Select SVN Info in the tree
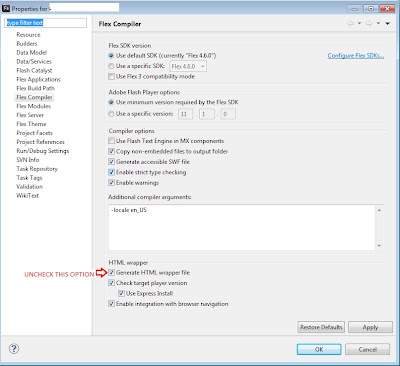400x366 pixels. [28, 160]
